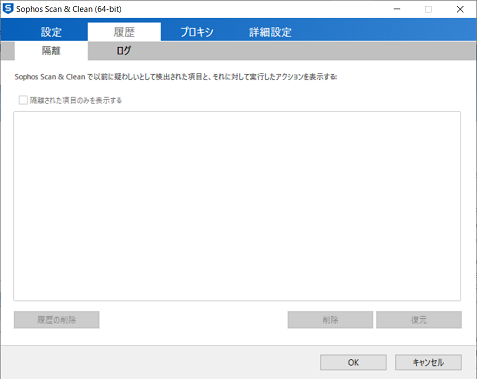Click the キャンセル button
Viewport: 477px width, 379px height.
click(428, 362)
